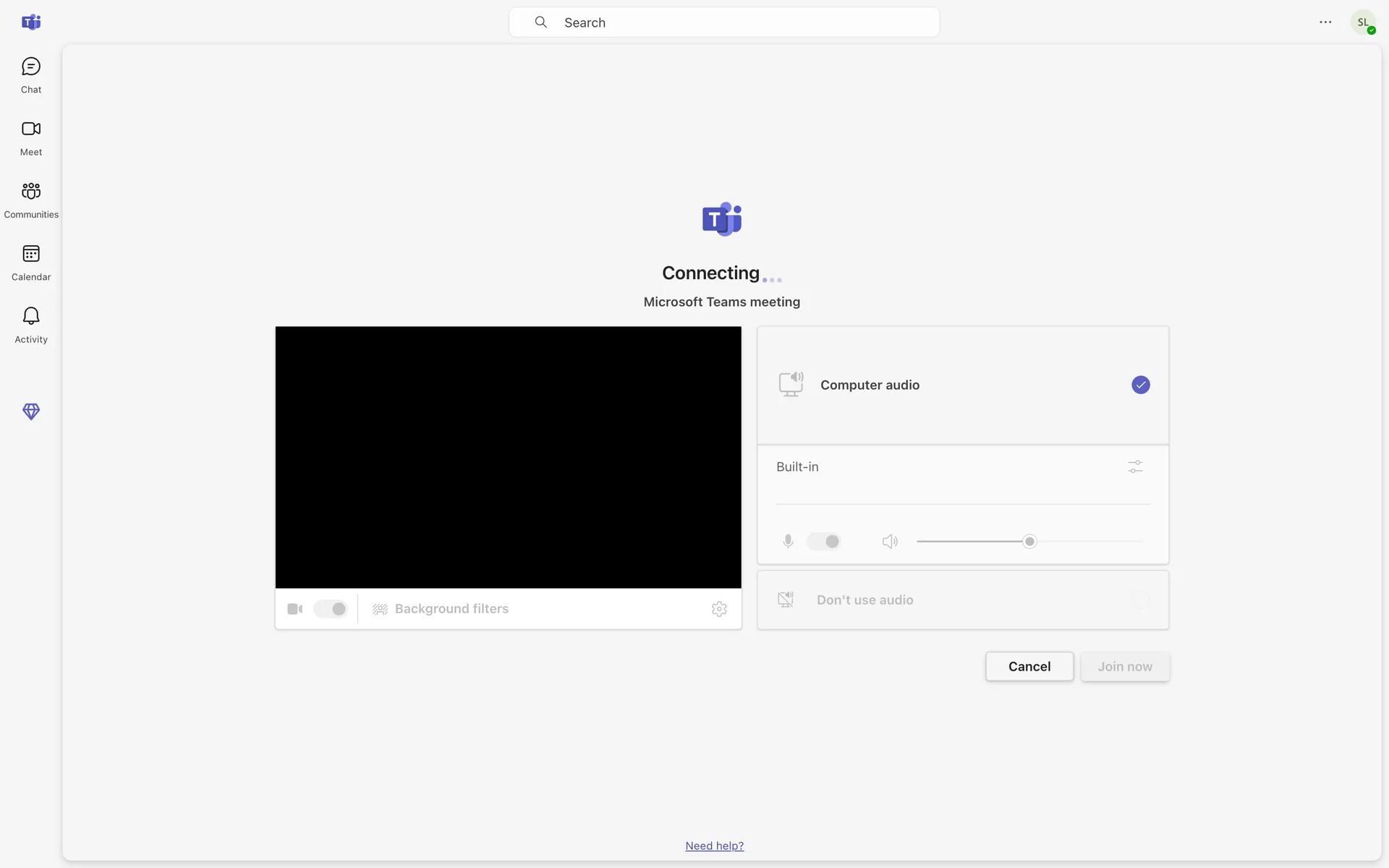The image size is (1389, 868).
Task: Open the Calendar view
Action: pyautogui.click(x=31, y=263)
